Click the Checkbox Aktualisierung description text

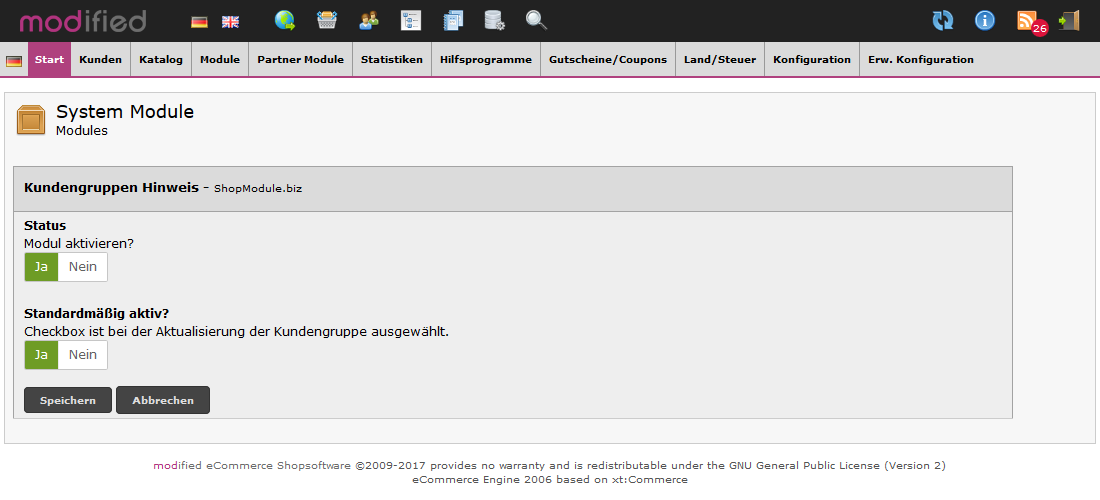pos(236,331)
